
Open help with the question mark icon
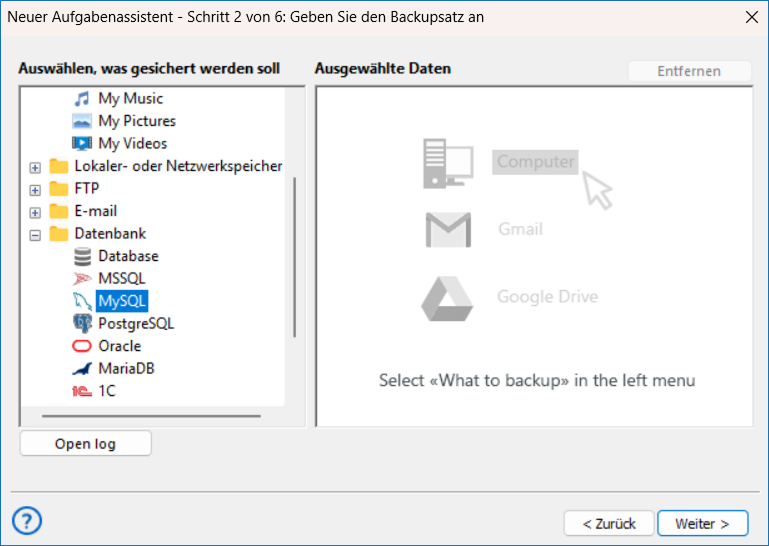27,520
